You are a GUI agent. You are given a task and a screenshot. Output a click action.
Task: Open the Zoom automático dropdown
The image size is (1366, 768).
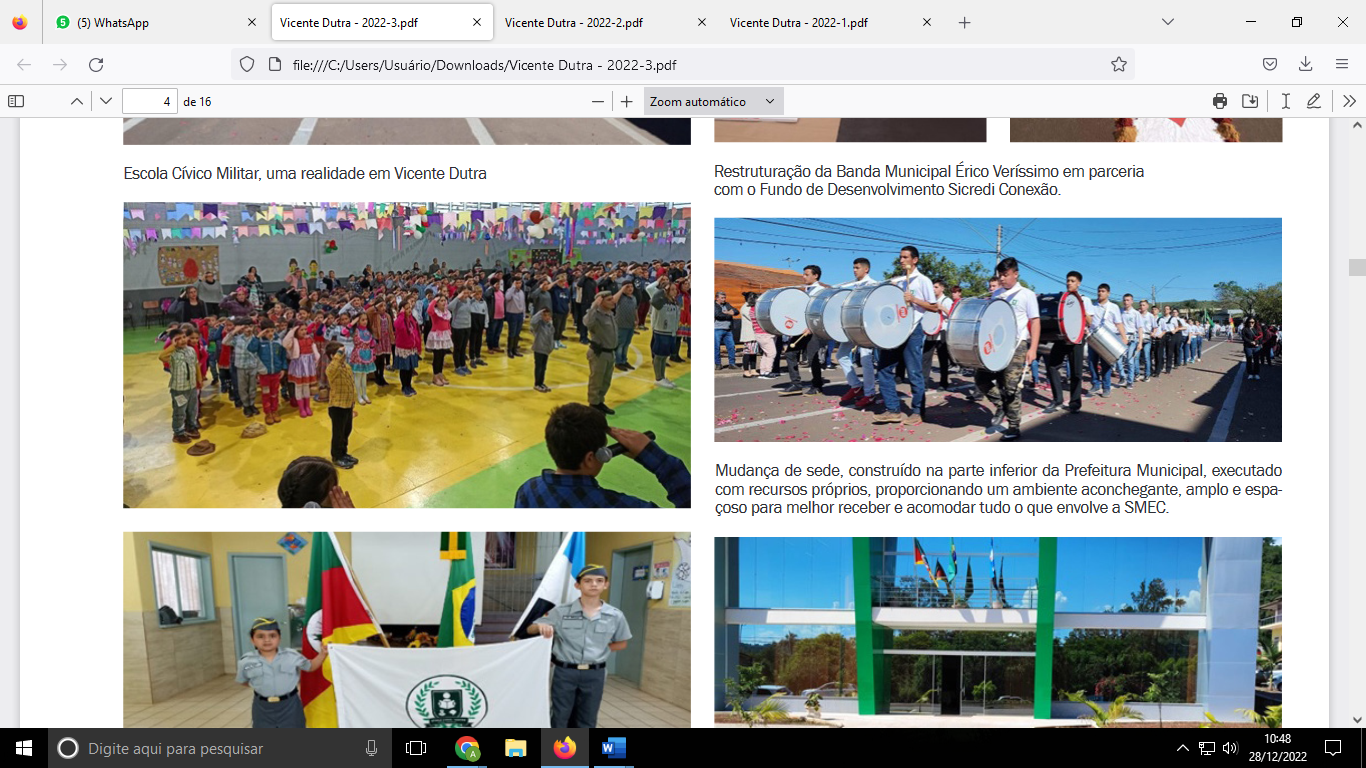[713, 101]
